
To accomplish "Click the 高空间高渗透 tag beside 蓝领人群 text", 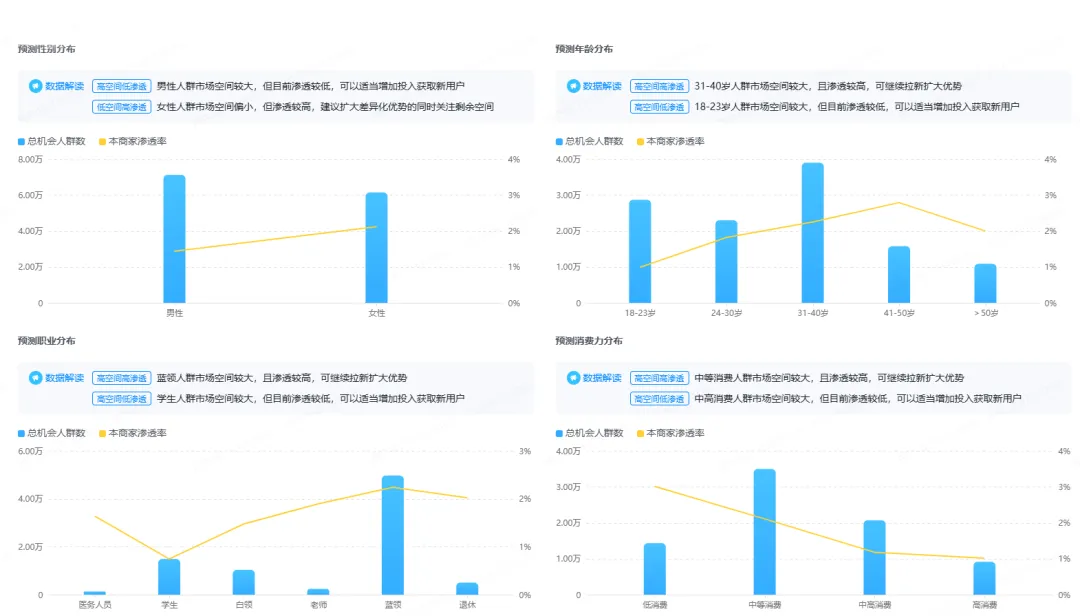I will click(x=121, y=378).
